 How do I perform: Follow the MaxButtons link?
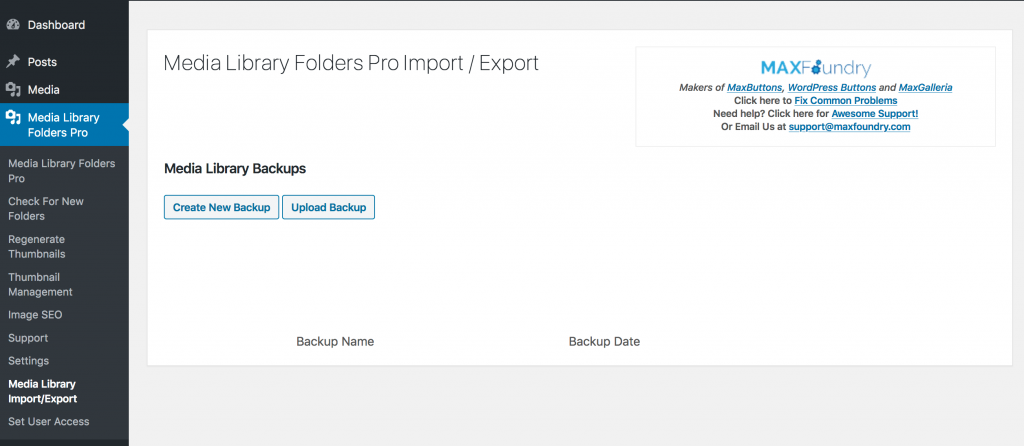click(x=756, y=88)
